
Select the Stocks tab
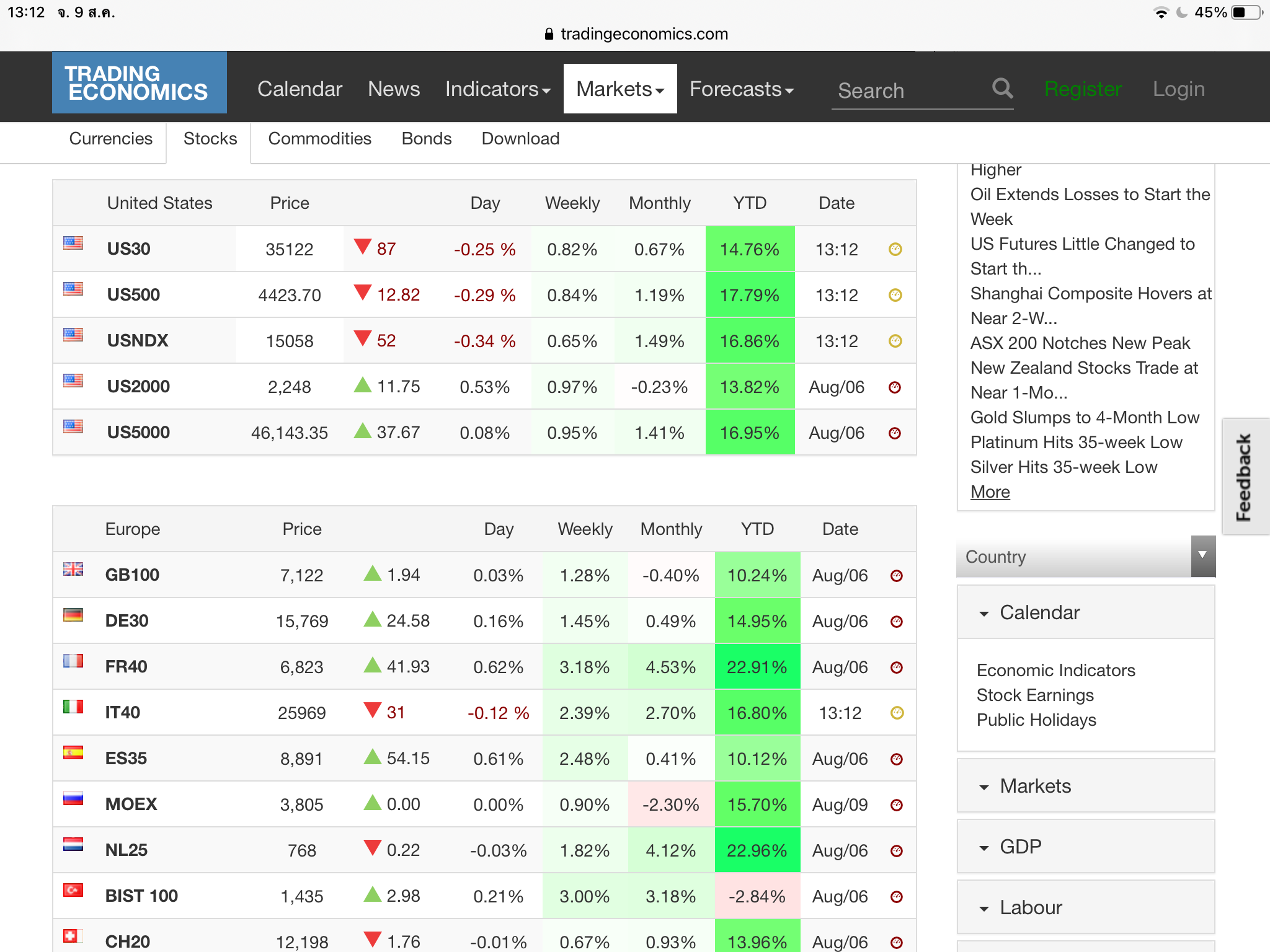click(x=210, y=139)
